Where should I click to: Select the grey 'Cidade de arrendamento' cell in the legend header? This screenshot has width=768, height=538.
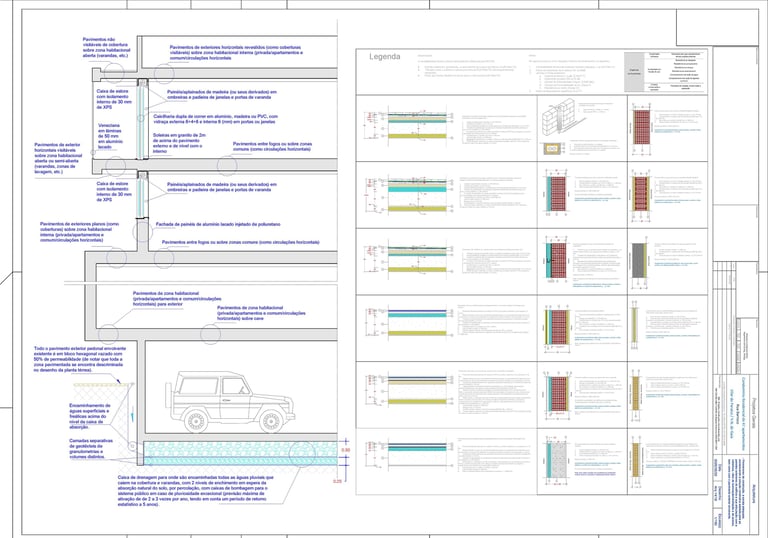pos(635,72)
